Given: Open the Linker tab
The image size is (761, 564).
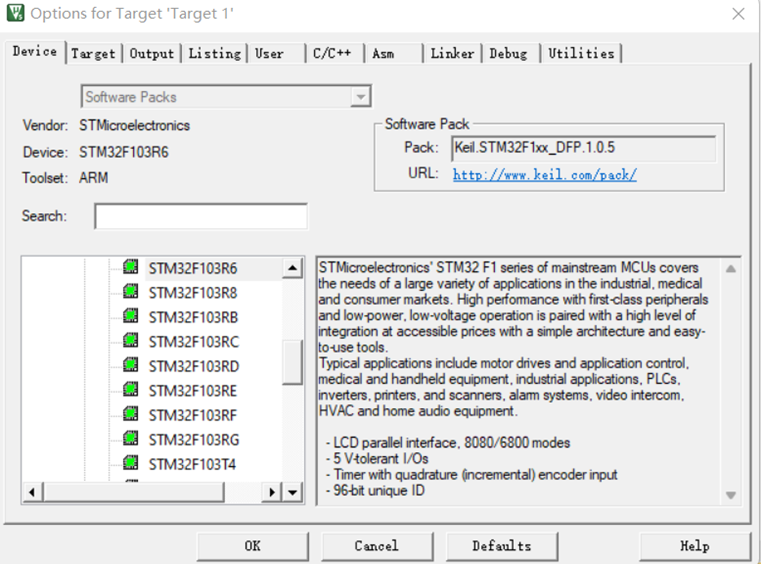Looking at the screenshot, I should coord(452,53).
